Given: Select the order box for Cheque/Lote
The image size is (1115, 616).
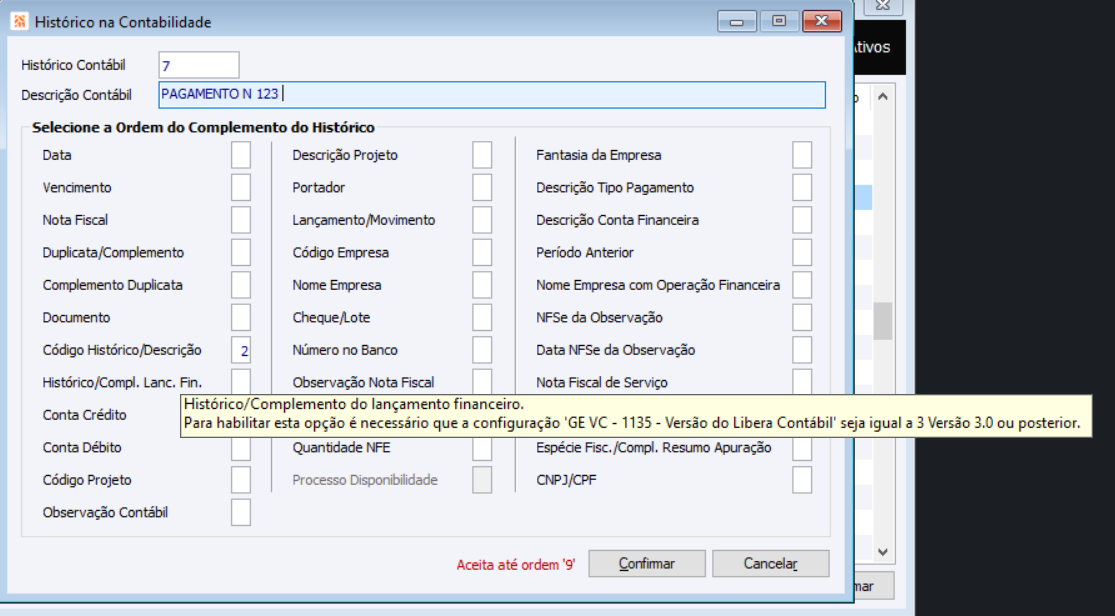Looking at the screenshot, I should click(481, 318).
